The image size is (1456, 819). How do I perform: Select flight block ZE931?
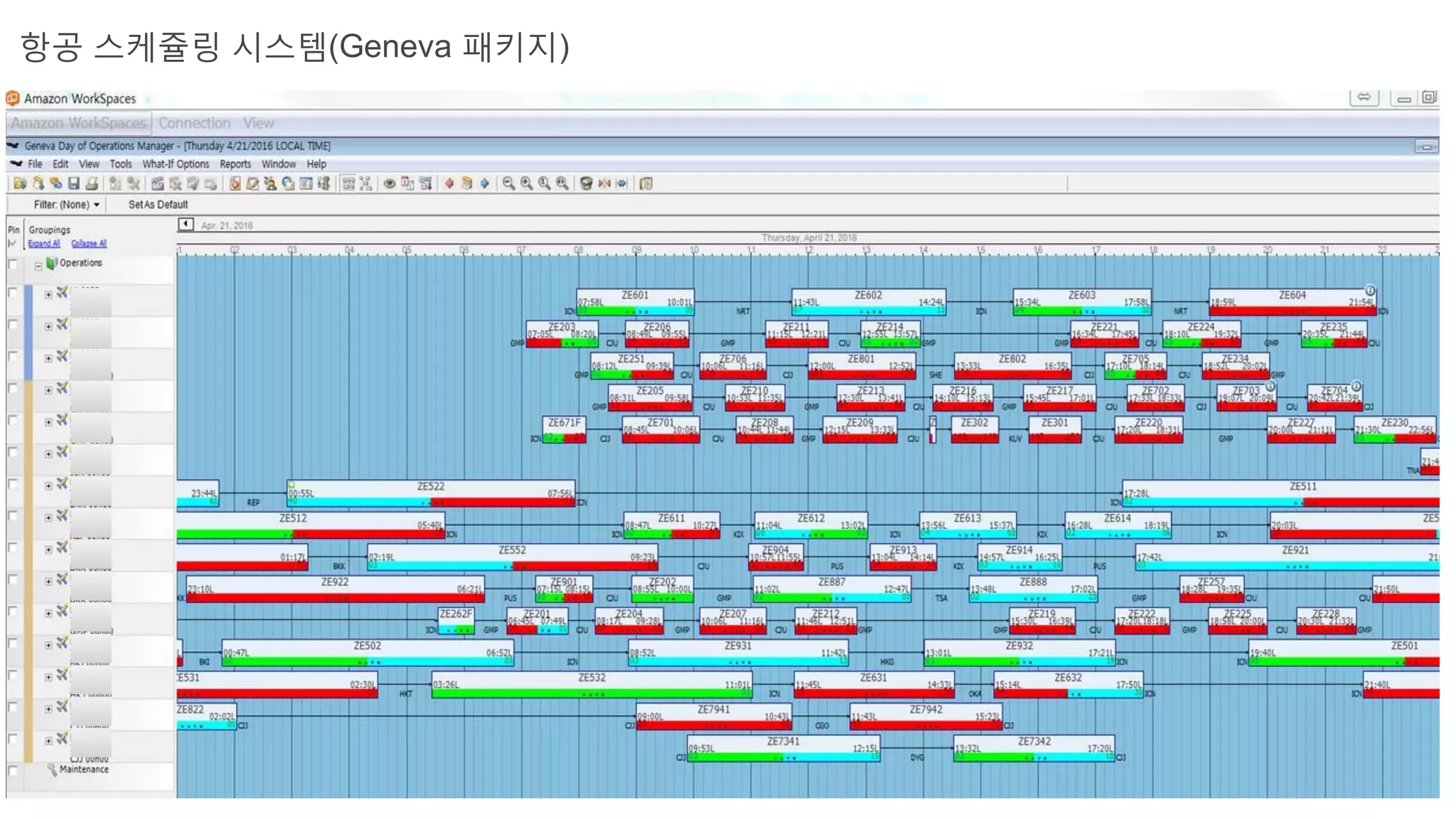(x=738, y=652)
